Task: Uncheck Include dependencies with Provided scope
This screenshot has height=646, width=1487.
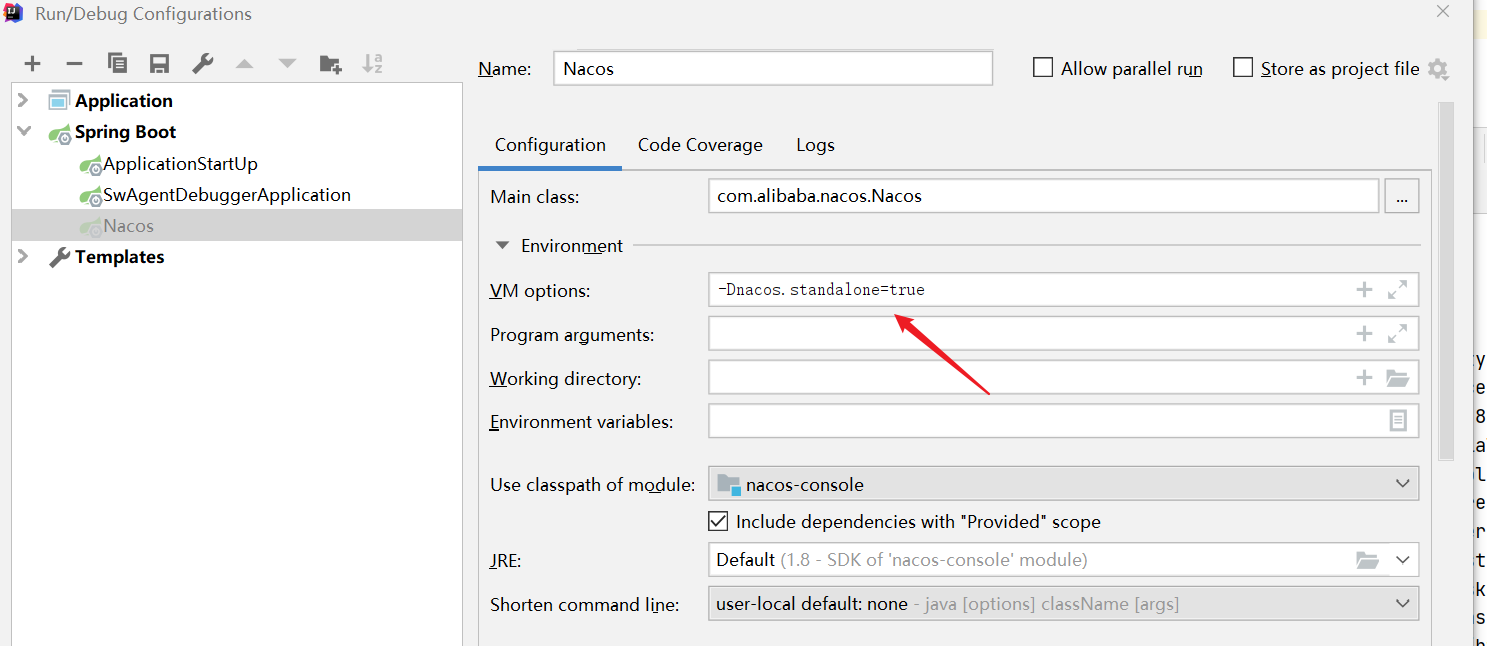Action: pos(718,521)
